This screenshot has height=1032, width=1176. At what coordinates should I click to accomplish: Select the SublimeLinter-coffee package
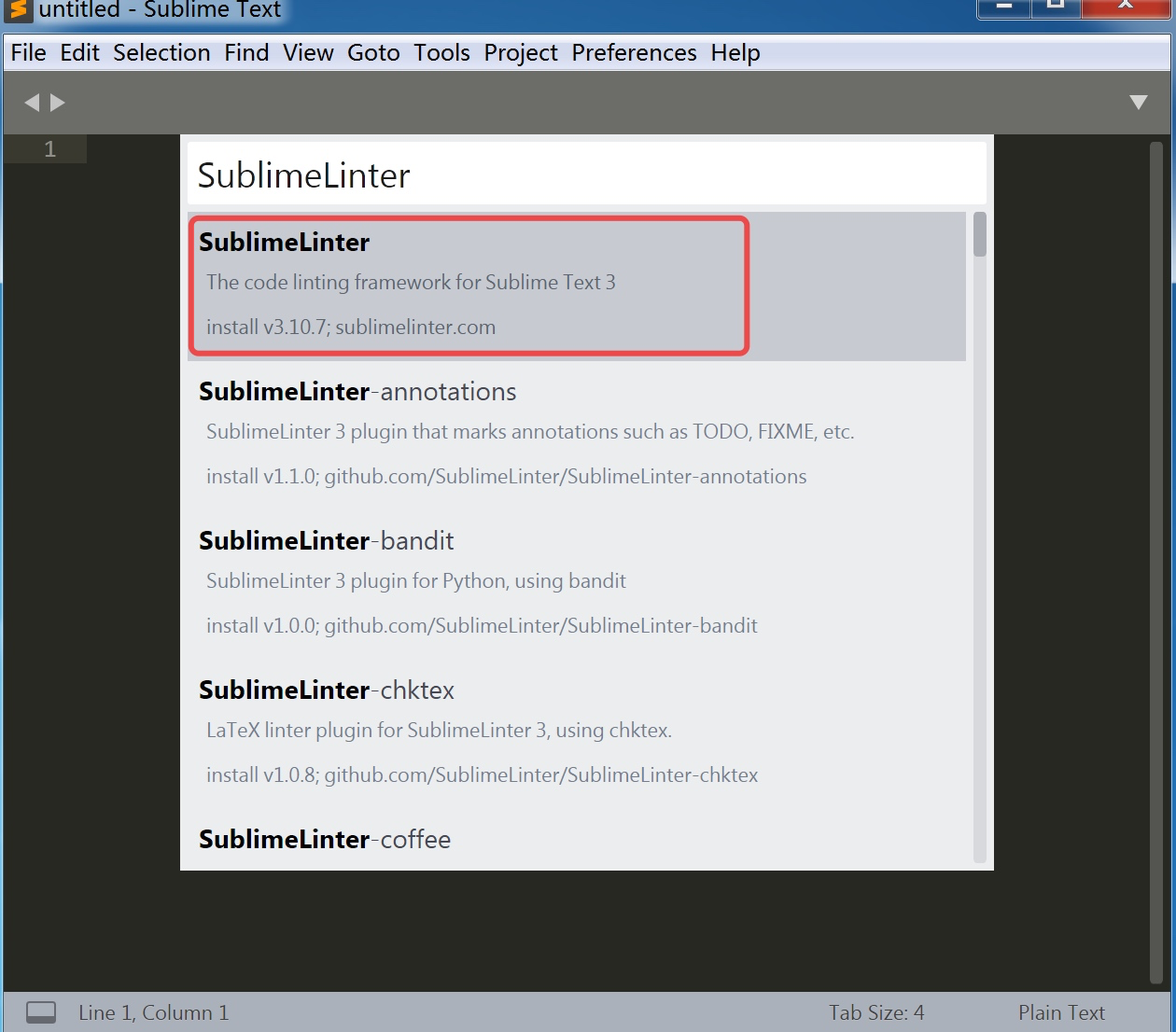tap(577, 840)
